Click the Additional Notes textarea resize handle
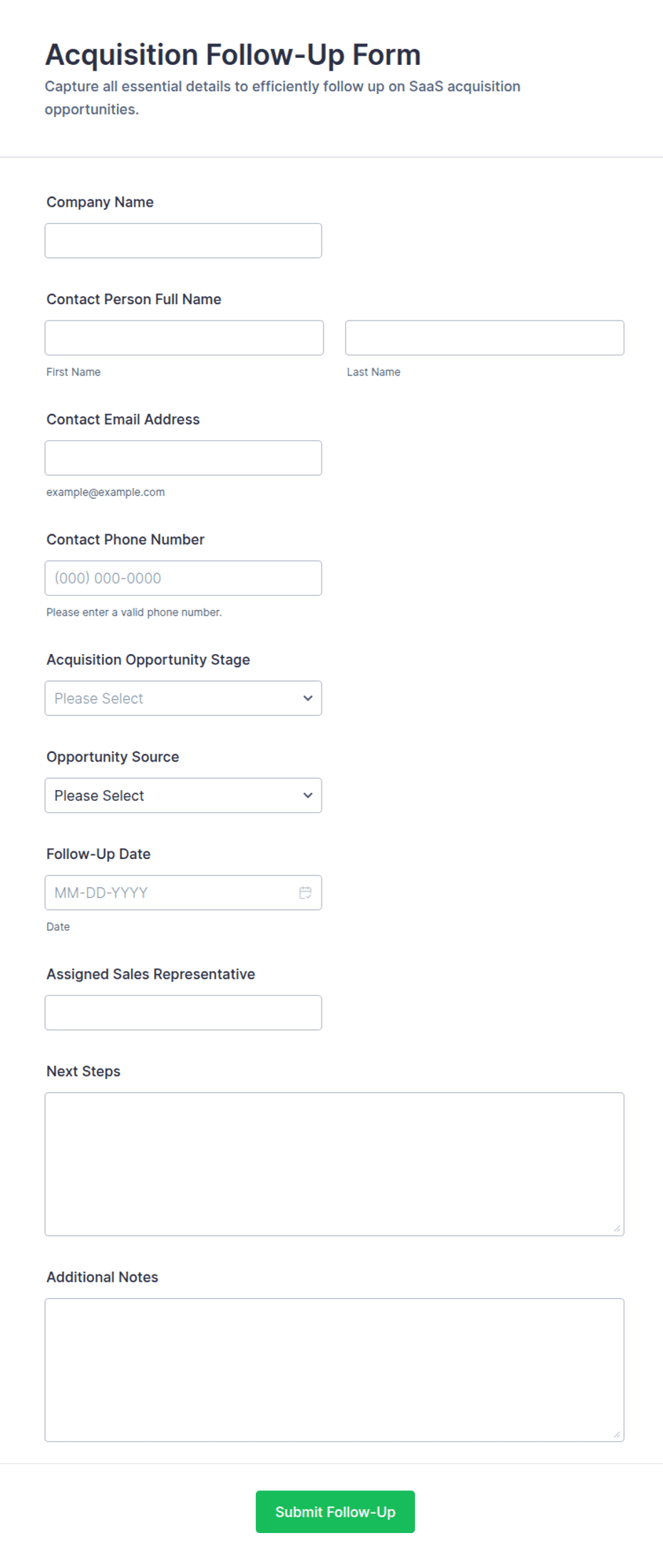The height and width of the screenshot is (1568, 663). [x=617, y=1434]
